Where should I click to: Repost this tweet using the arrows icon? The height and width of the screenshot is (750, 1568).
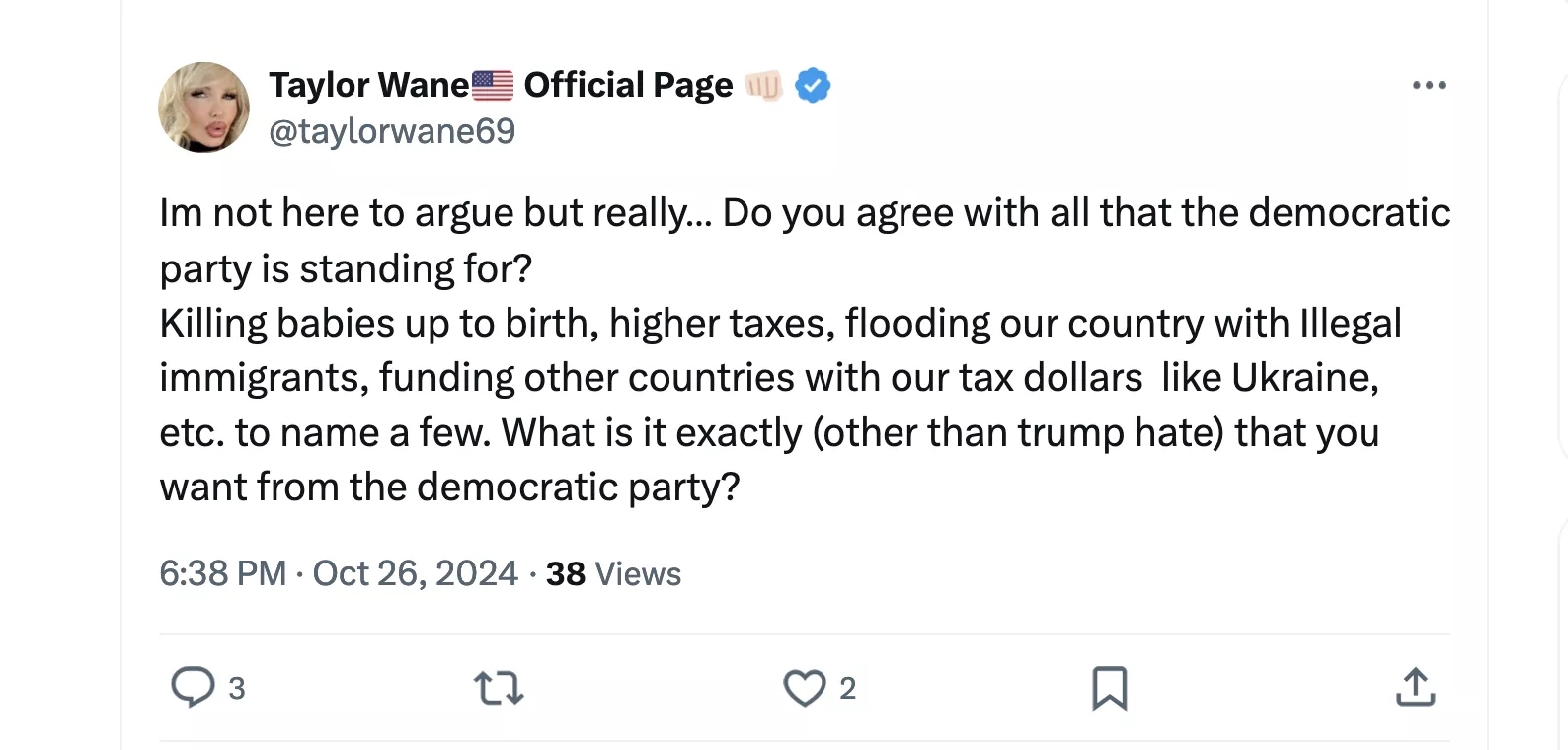pyautogui.click(x=499, y=688)
